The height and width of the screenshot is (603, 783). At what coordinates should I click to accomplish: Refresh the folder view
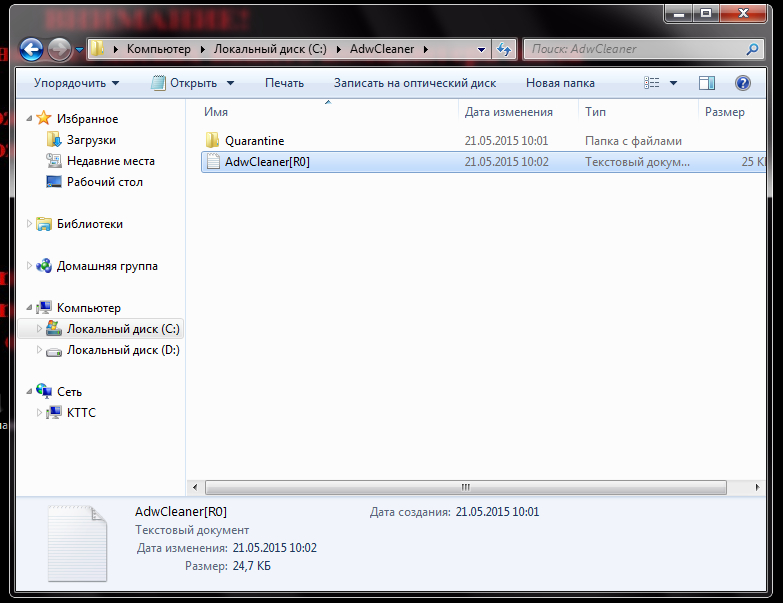point(504,49)
